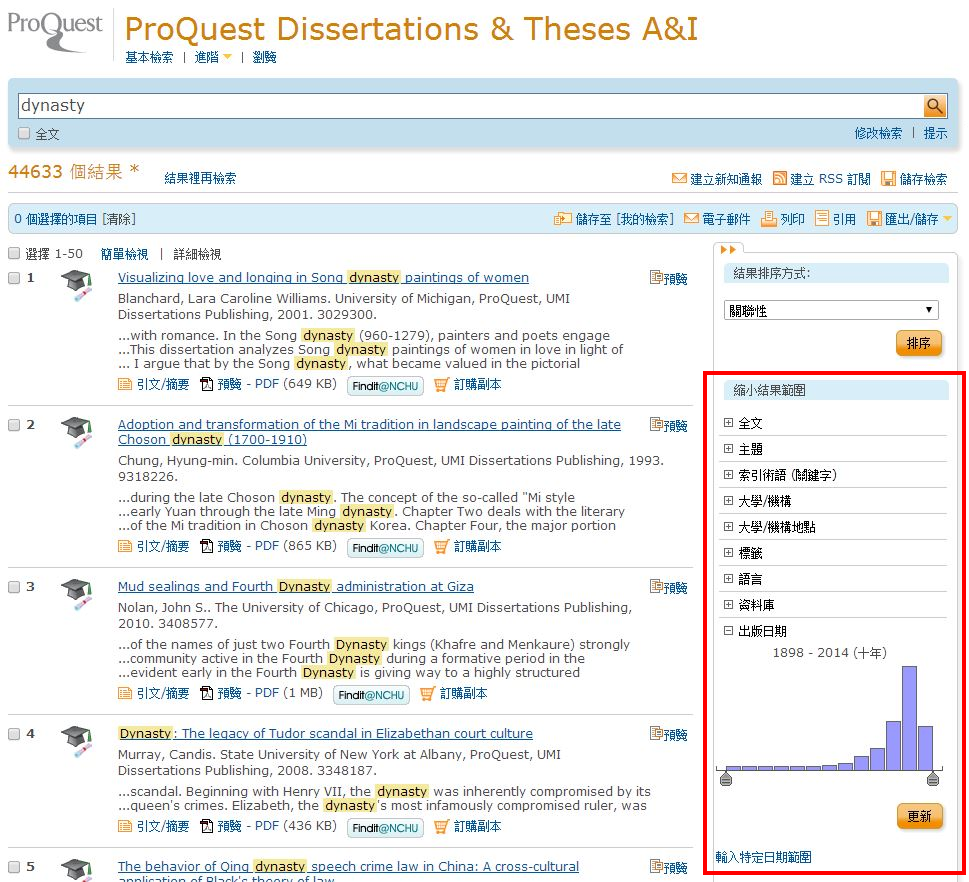Tick the select 1-50 checkbox
This screenshot has height=882, width=969.
coord(14,253)
